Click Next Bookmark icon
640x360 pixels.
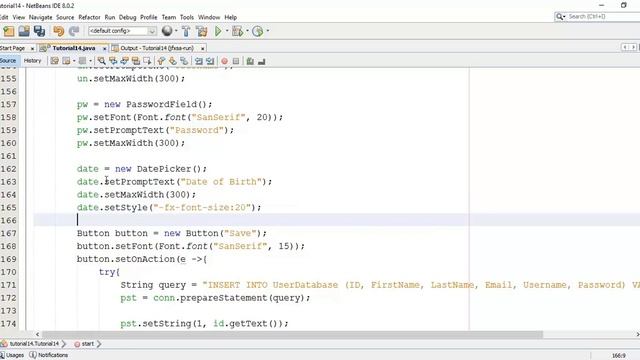click(173, 61)
